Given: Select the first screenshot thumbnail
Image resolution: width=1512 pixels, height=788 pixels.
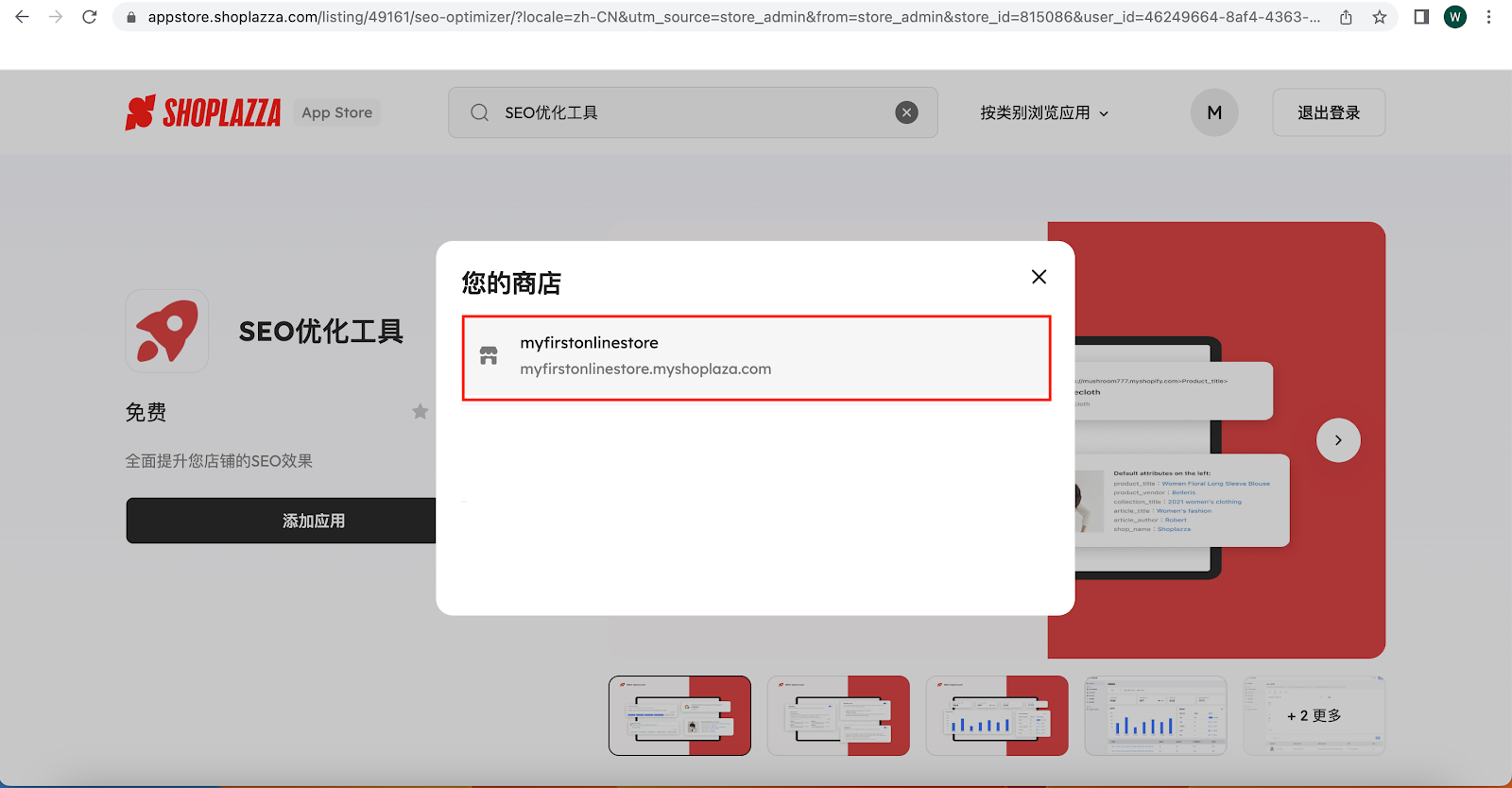Looking at the screenshot, I should point(679,715).
